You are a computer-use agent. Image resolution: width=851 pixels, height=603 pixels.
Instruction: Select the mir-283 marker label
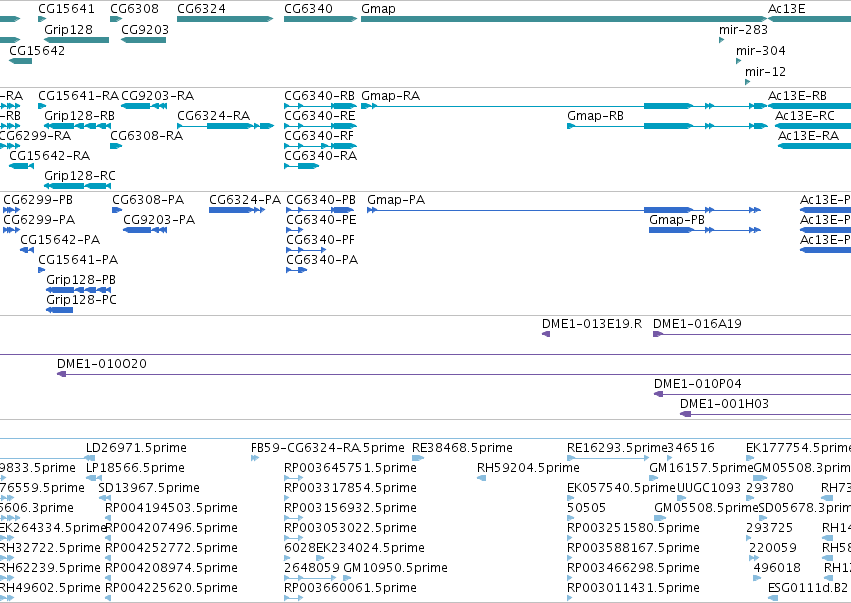[743, 29]
